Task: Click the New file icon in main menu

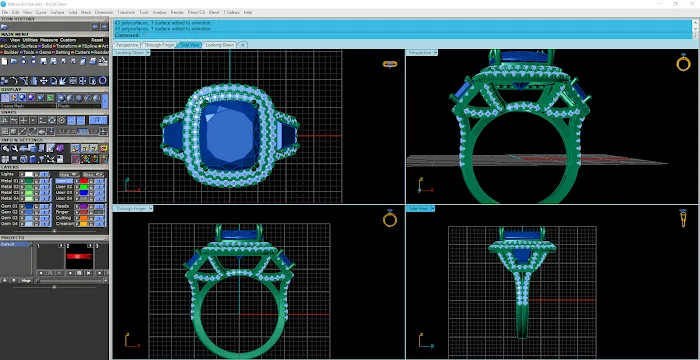Action: click(5, 61)
